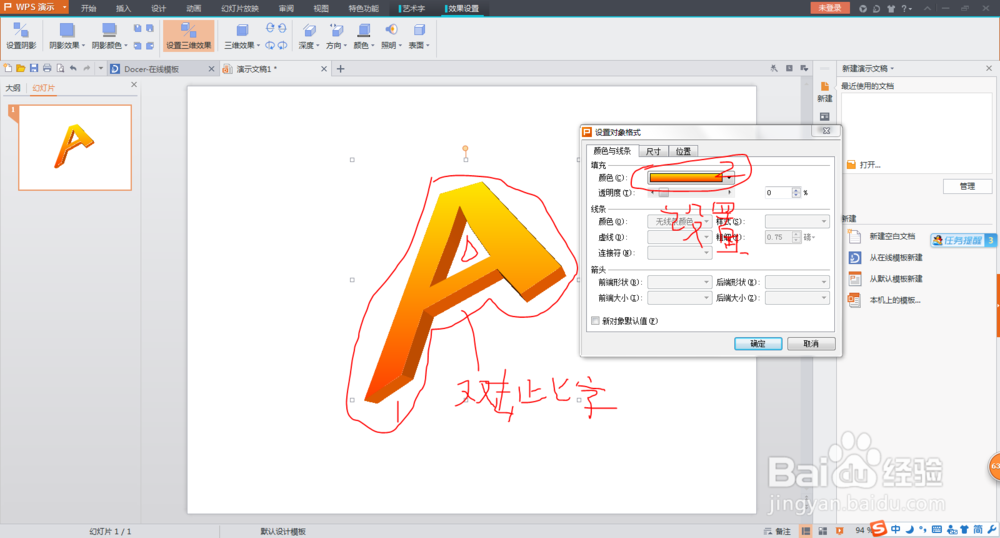
Task: Click the redo arrow icon
Action: (87, 68)
